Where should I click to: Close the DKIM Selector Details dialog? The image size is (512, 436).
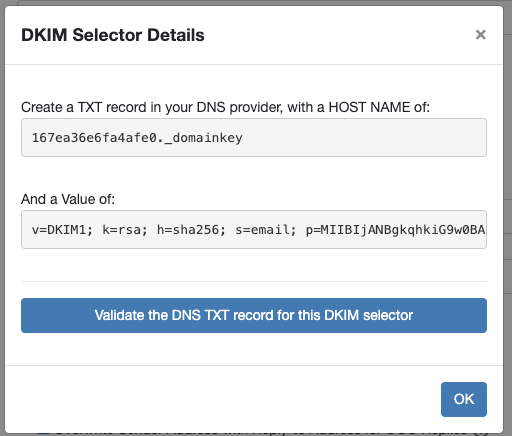click(x=480, y=35)
